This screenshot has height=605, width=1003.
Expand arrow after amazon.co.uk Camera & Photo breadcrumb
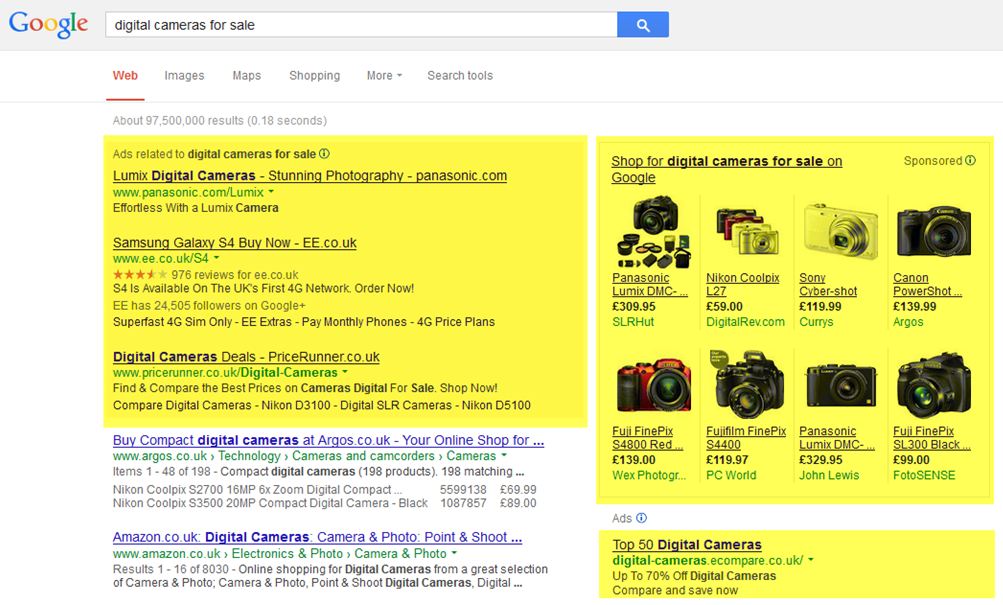[x=454, y=553]
